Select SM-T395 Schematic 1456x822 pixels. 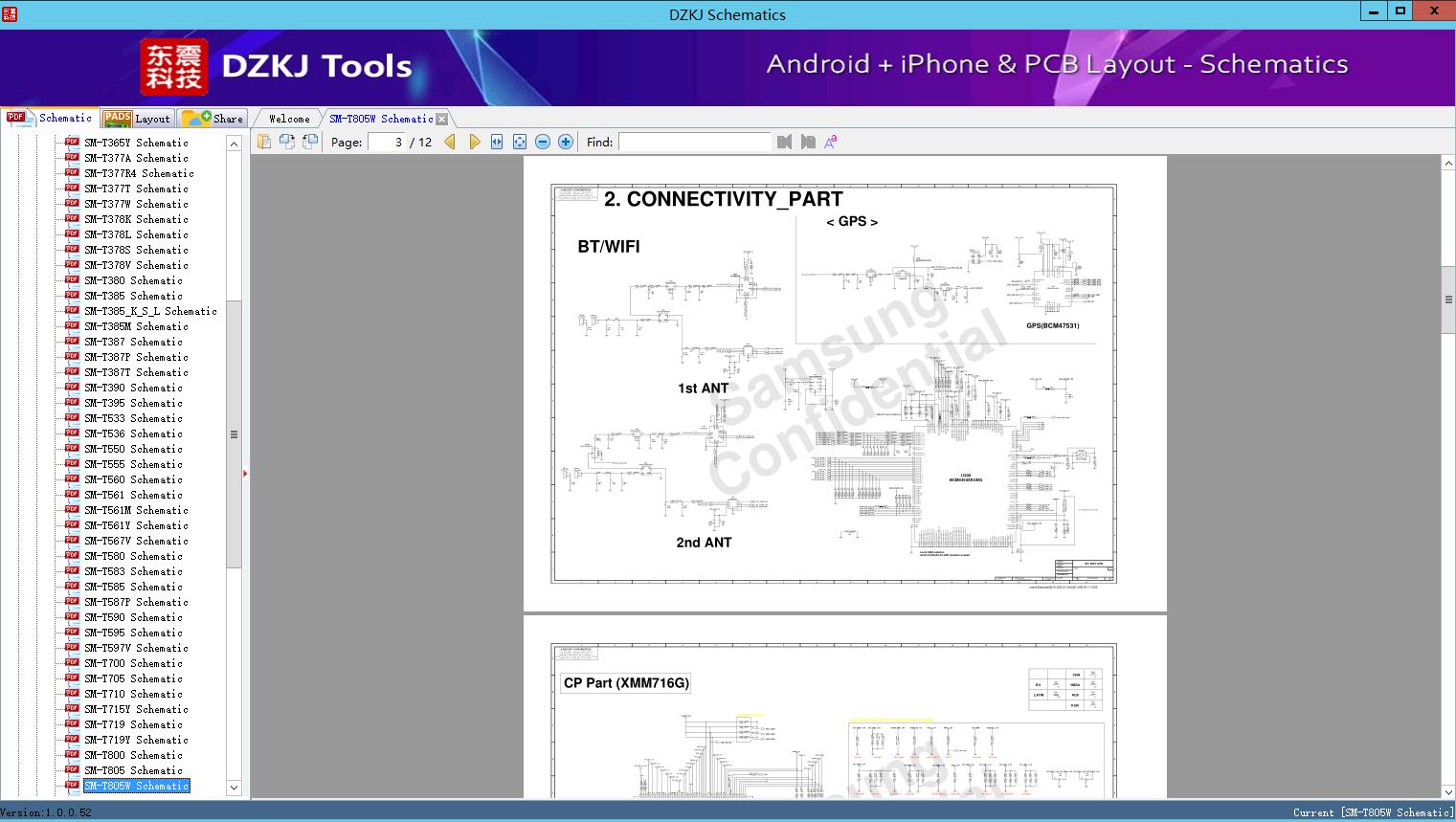click(133, 403)
